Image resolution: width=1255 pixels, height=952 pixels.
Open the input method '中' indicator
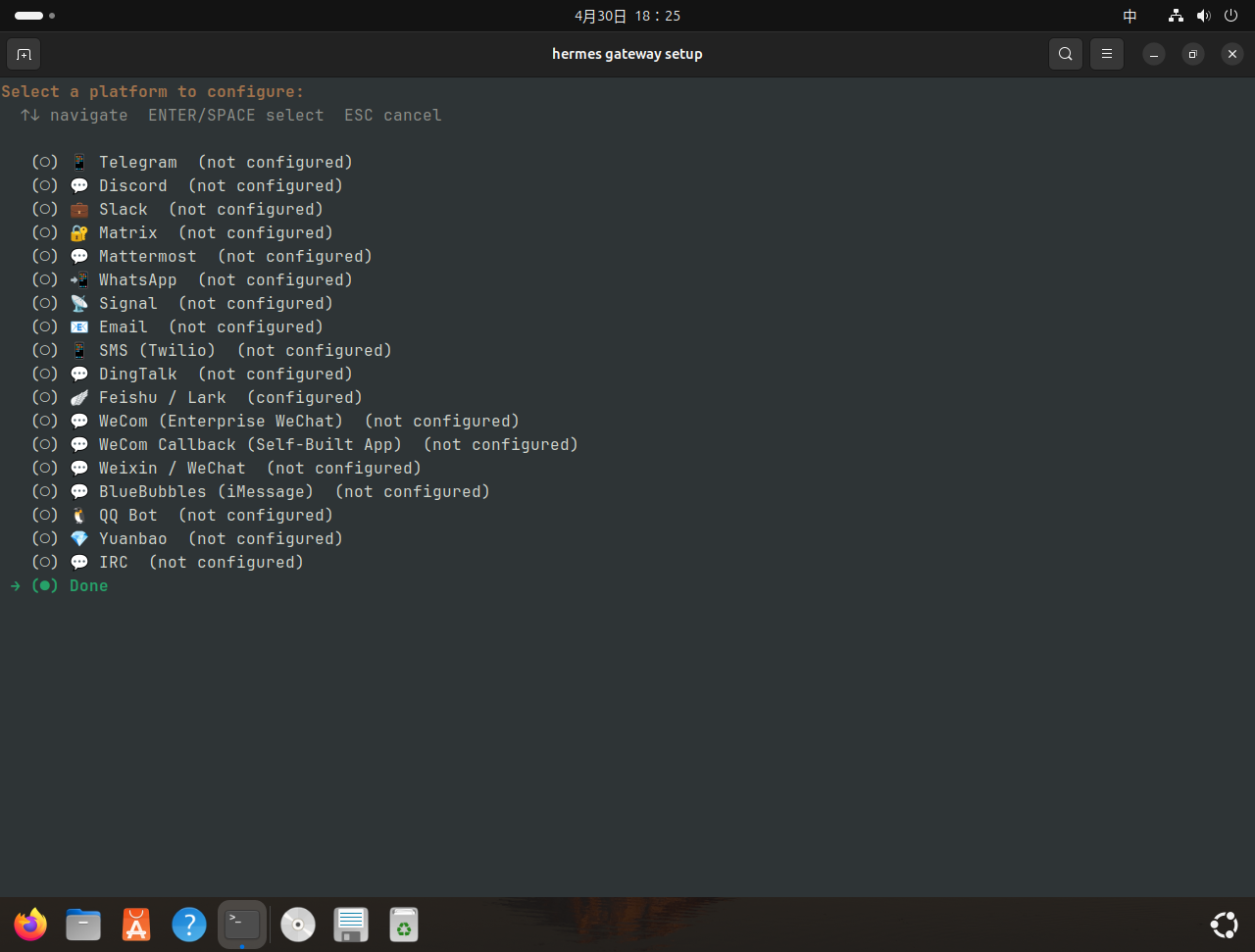(x=1130, y=16)
